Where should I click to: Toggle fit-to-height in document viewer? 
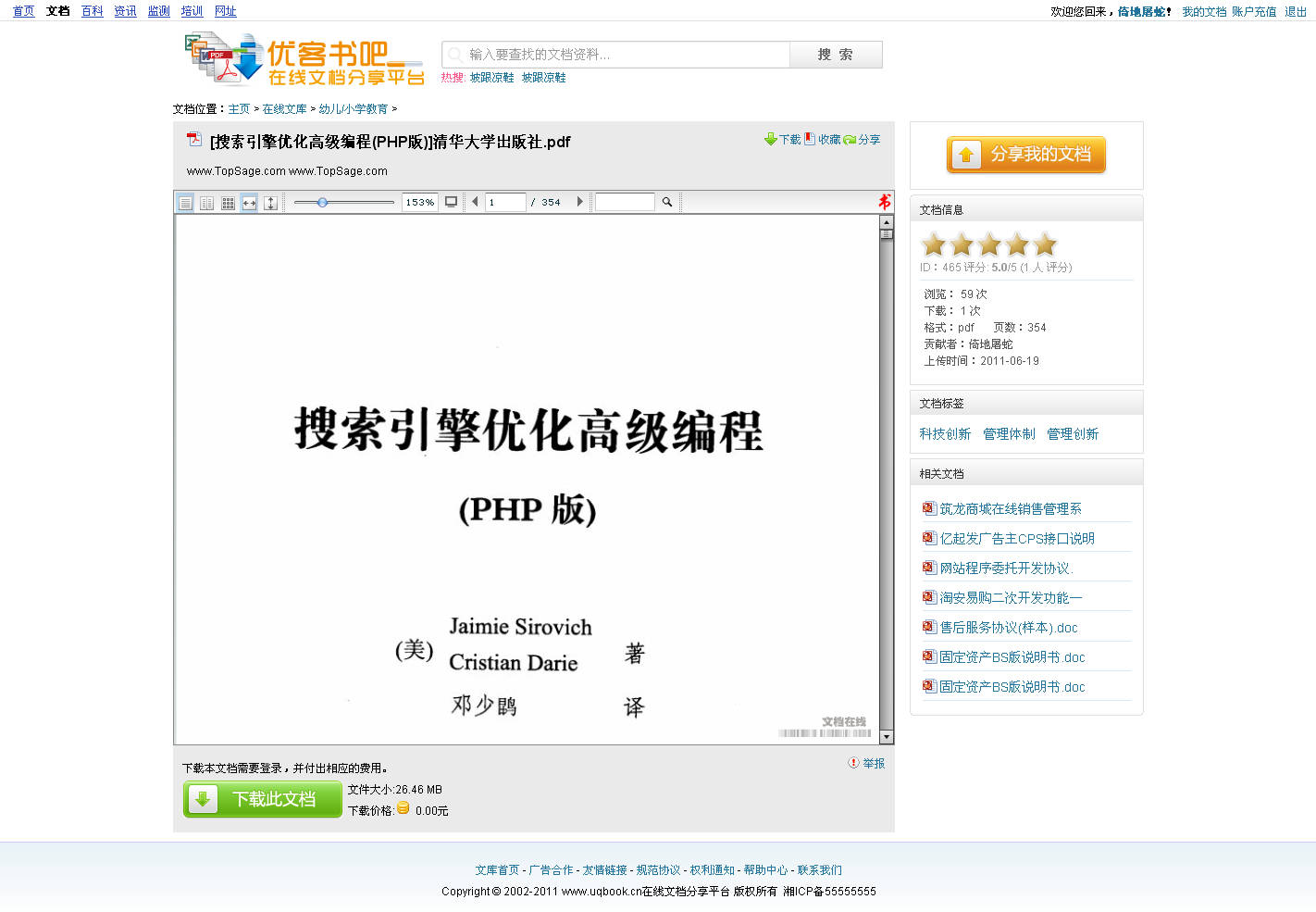pos(271,203)
